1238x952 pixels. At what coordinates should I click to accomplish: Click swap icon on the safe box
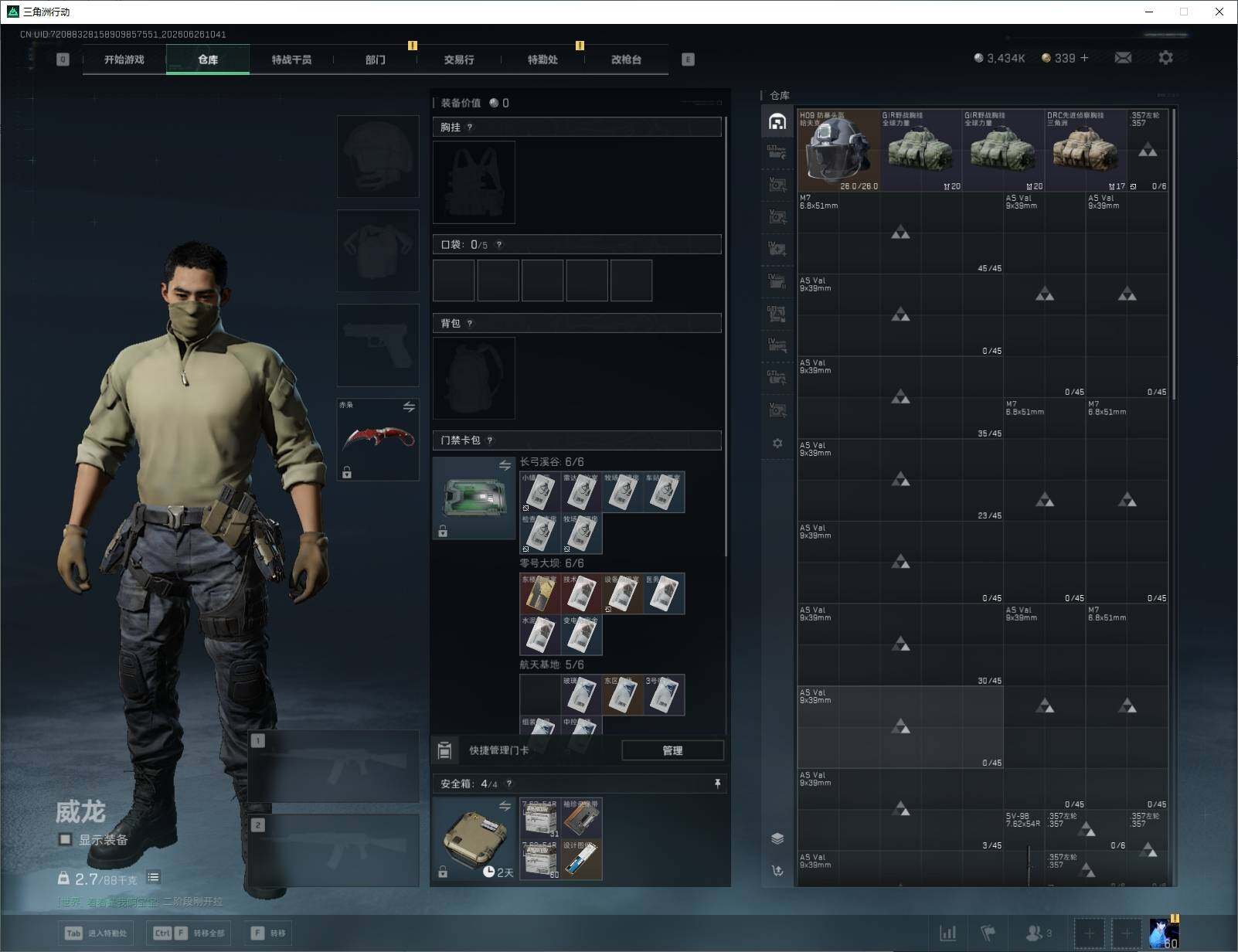[505, 806]
